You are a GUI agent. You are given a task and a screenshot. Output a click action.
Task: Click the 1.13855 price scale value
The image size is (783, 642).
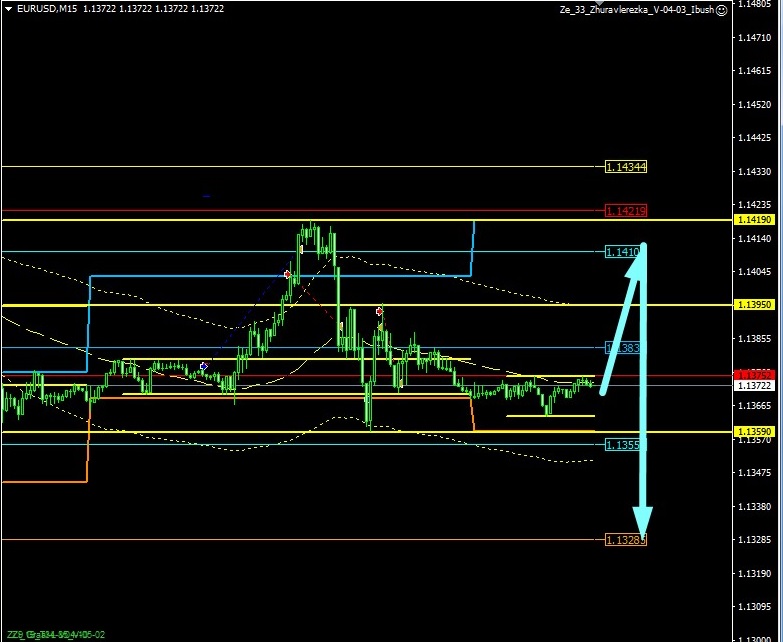pos(754,339)
